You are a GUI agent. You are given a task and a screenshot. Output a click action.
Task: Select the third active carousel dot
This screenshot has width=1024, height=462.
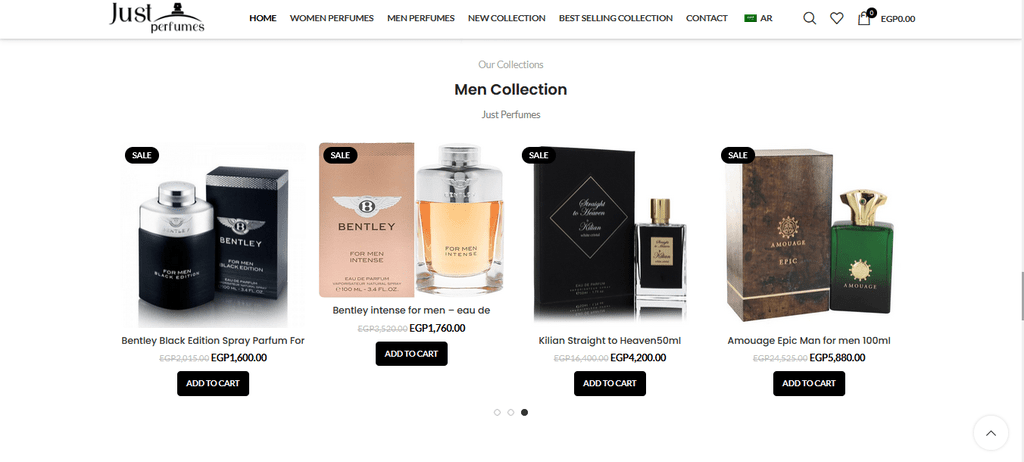coord(524,412)
